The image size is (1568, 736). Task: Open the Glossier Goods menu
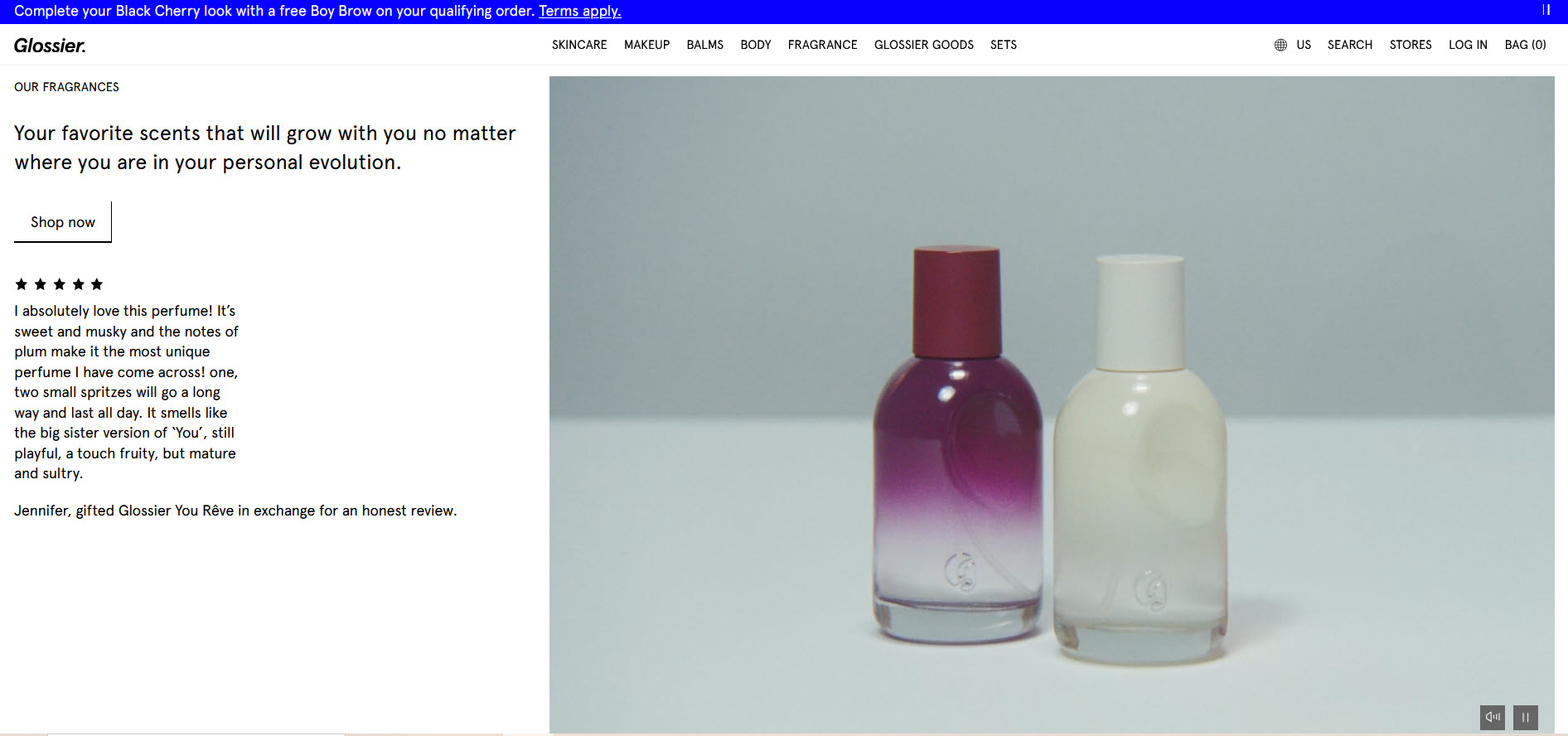(x=924, y=45)
